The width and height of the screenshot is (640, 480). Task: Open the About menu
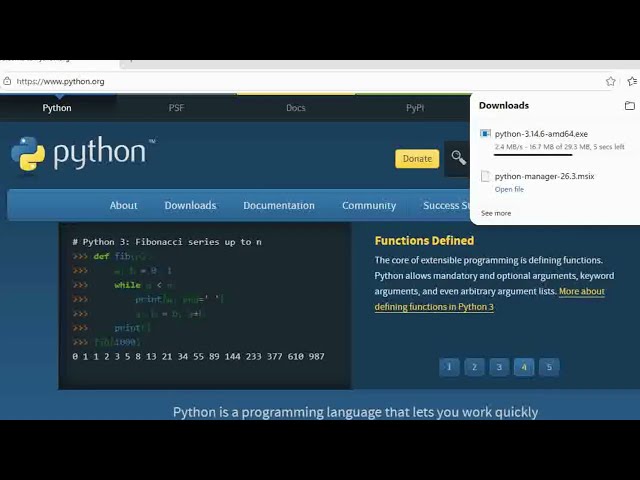coord(123,205)
